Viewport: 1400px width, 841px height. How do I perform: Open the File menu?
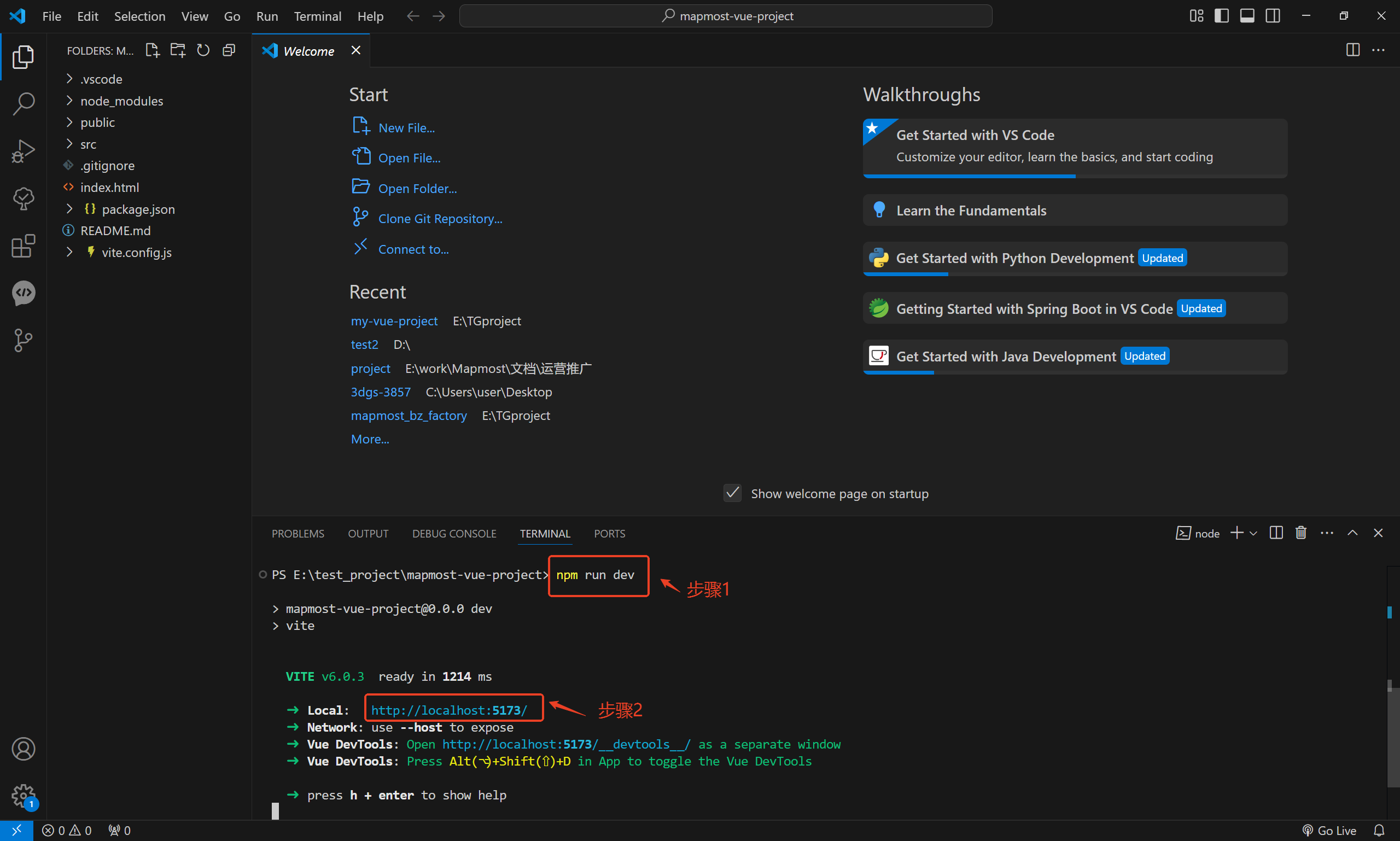pos(51,16)
